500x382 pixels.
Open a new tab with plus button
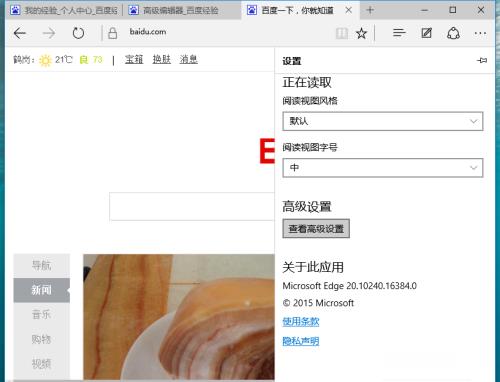370,10
